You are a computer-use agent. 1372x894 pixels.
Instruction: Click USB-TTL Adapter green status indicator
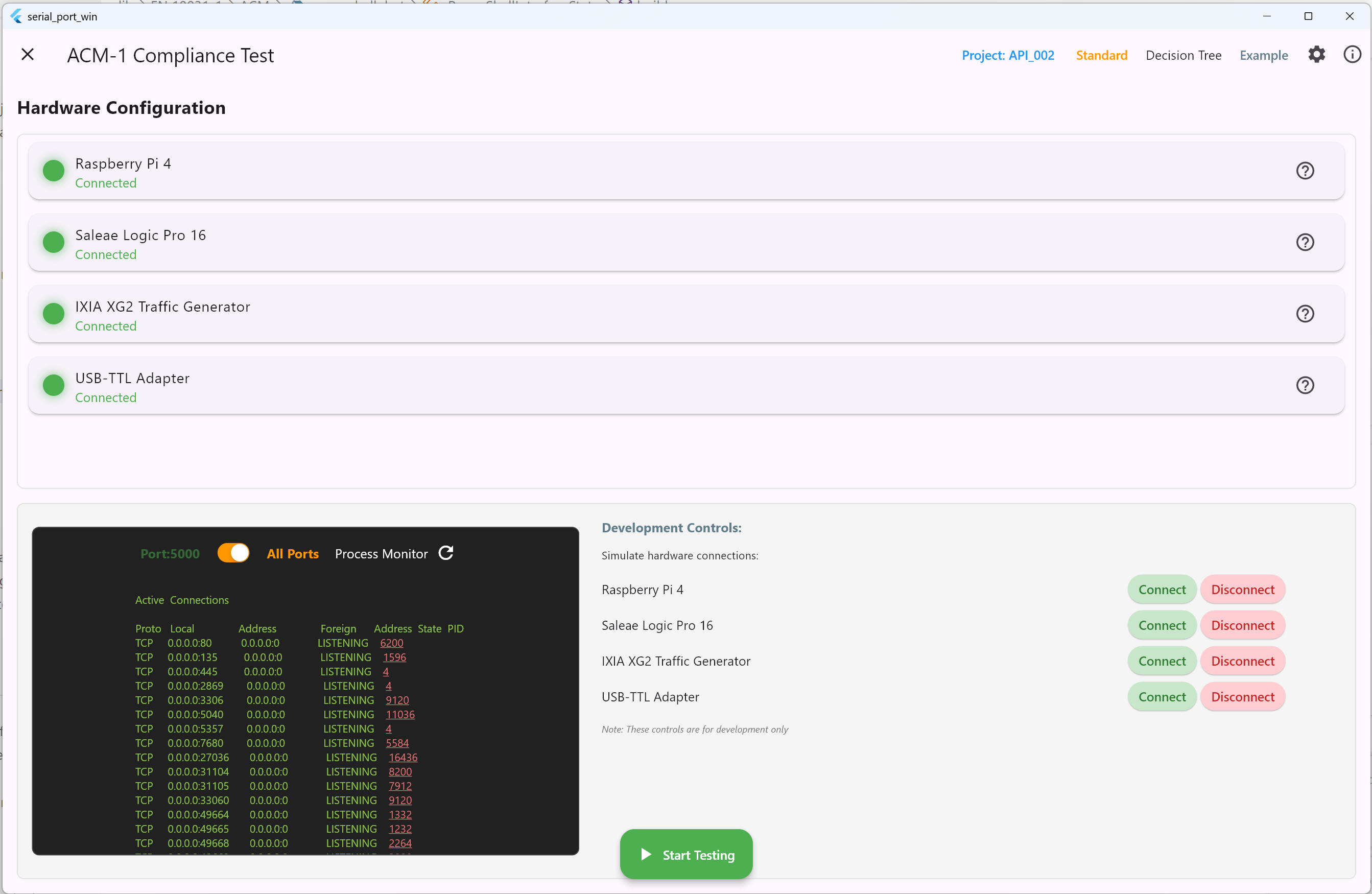tap(54, 385)
